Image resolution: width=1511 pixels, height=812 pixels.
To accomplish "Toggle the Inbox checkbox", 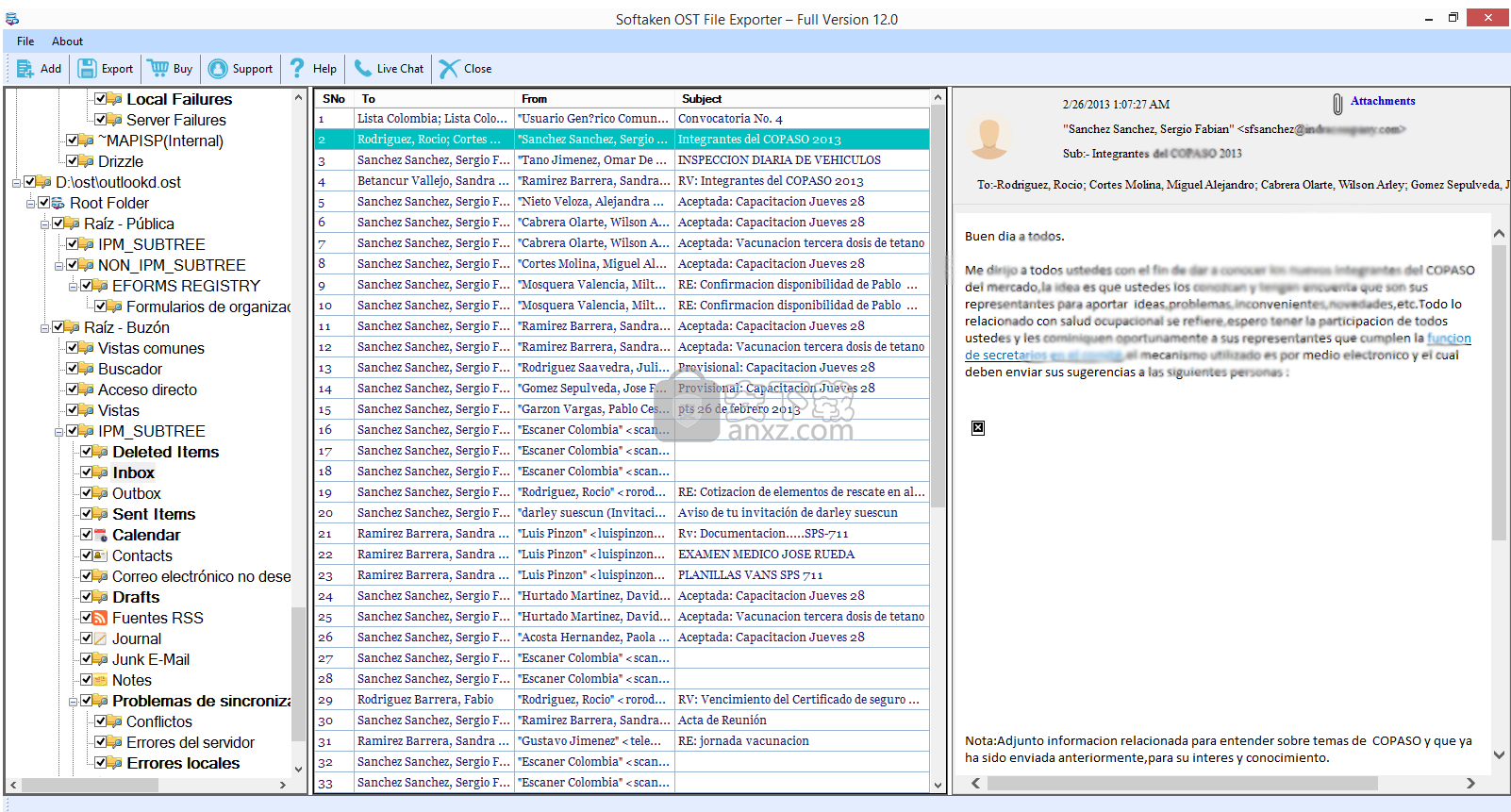I will click(87, 472).
